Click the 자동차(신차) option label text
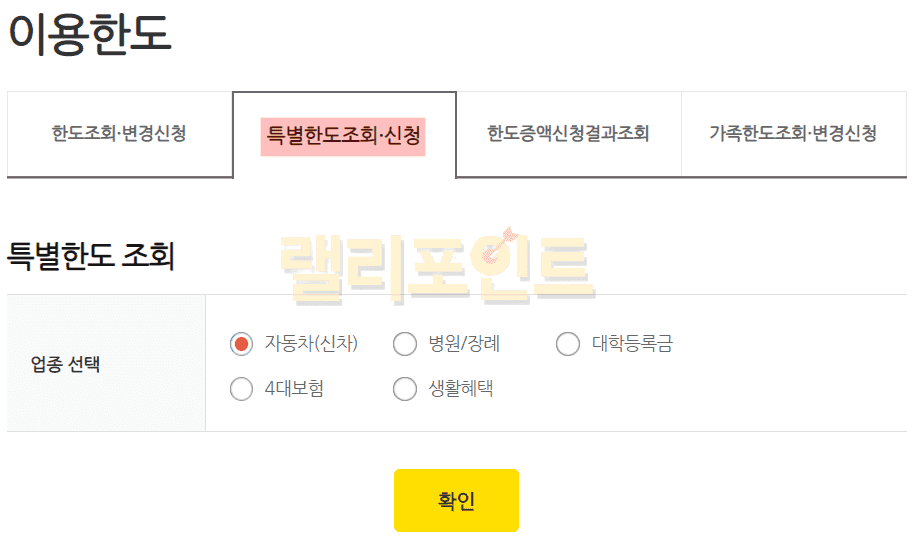914x540 pixels. (311, 344)
